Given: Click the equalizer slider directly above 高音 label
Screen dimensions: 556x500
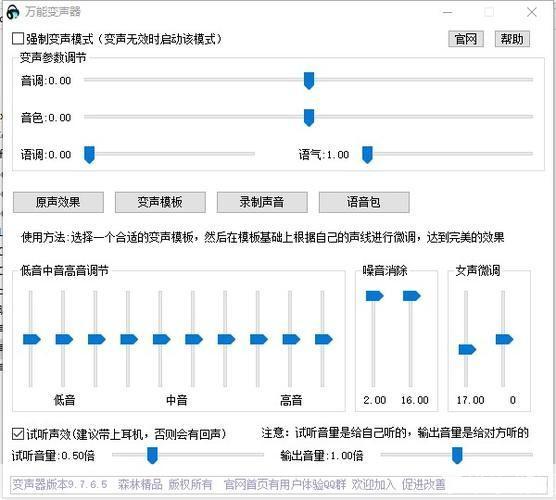Looking at the screenshot, I should pos(291,339).
